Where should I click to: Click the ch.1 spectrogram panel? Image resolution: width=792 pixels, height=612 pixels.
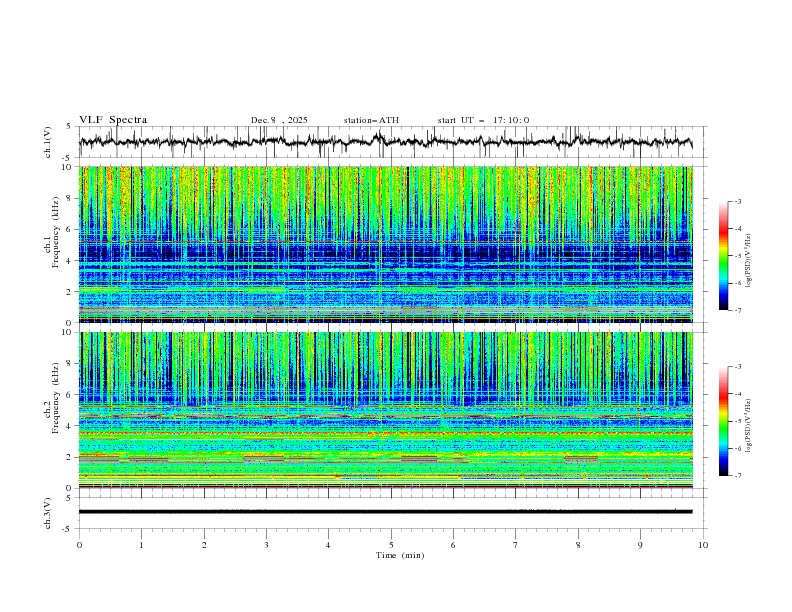pyautogui.click(x=386, y=244)
